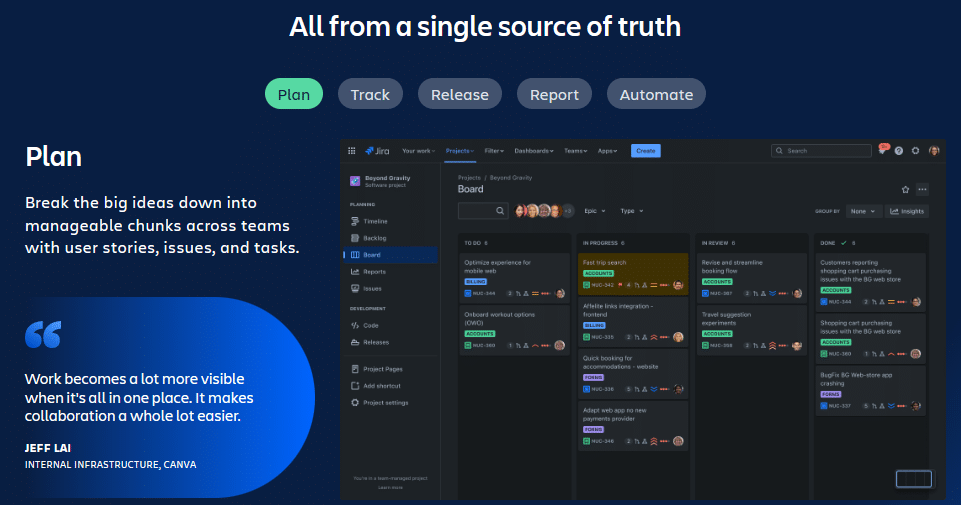Click the Insights button
This screenshot has width=961, height=505.
[908, 211]
